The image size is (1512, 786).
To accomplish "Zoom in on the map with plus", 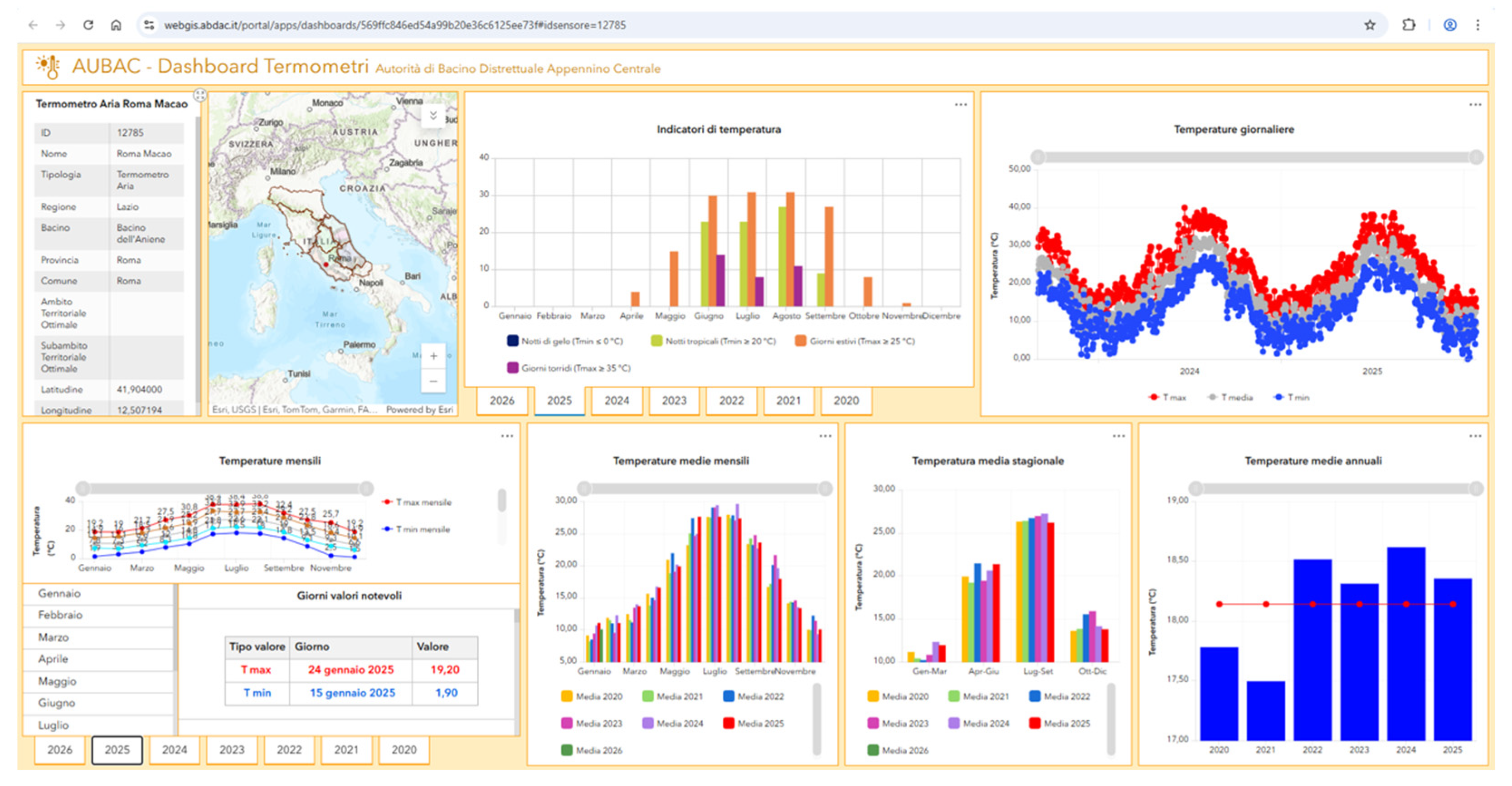I will 433,356.
